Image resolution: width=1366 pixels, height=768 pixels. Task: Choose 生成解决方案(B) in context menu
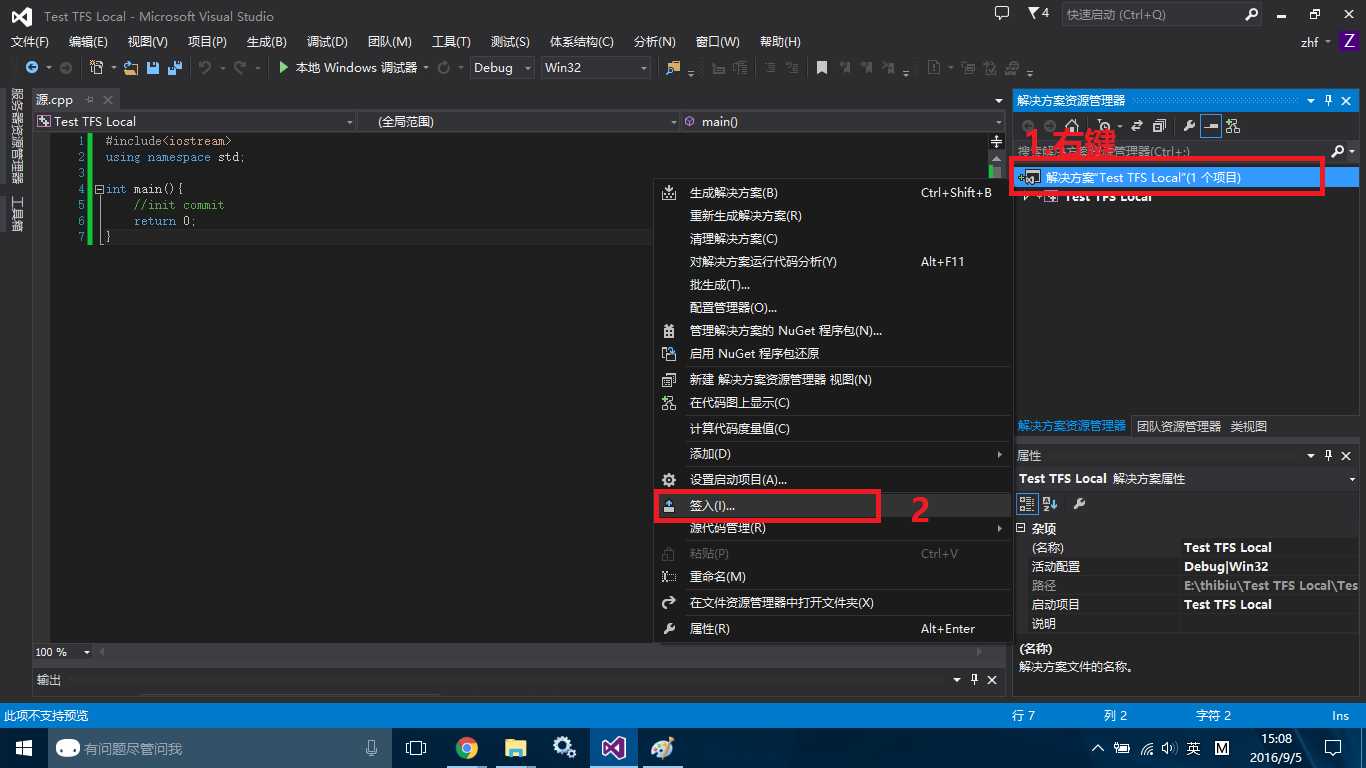[832, 193]
